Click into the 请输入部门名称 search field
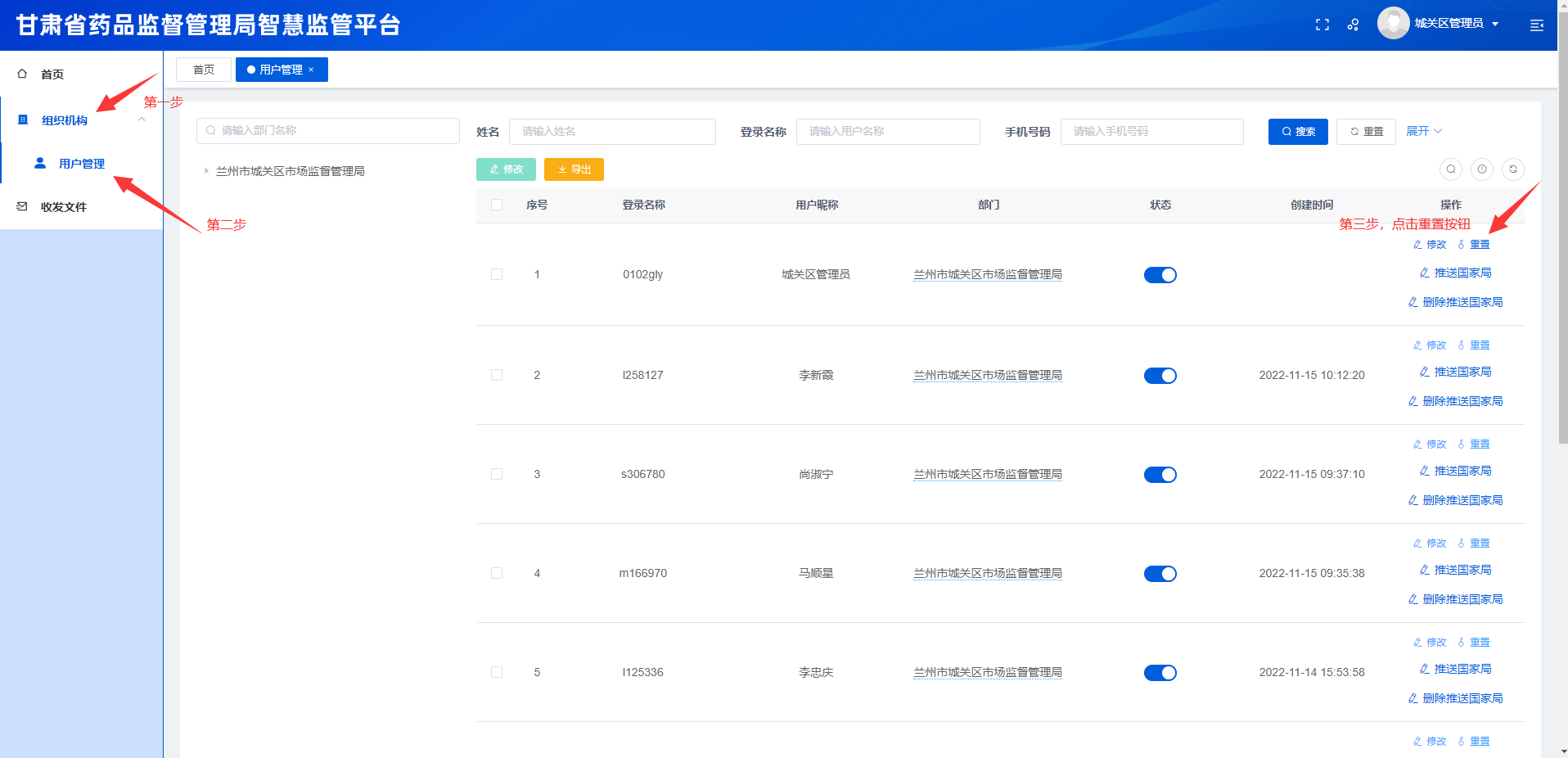The image size is (1568, 758). coord(328,131)
